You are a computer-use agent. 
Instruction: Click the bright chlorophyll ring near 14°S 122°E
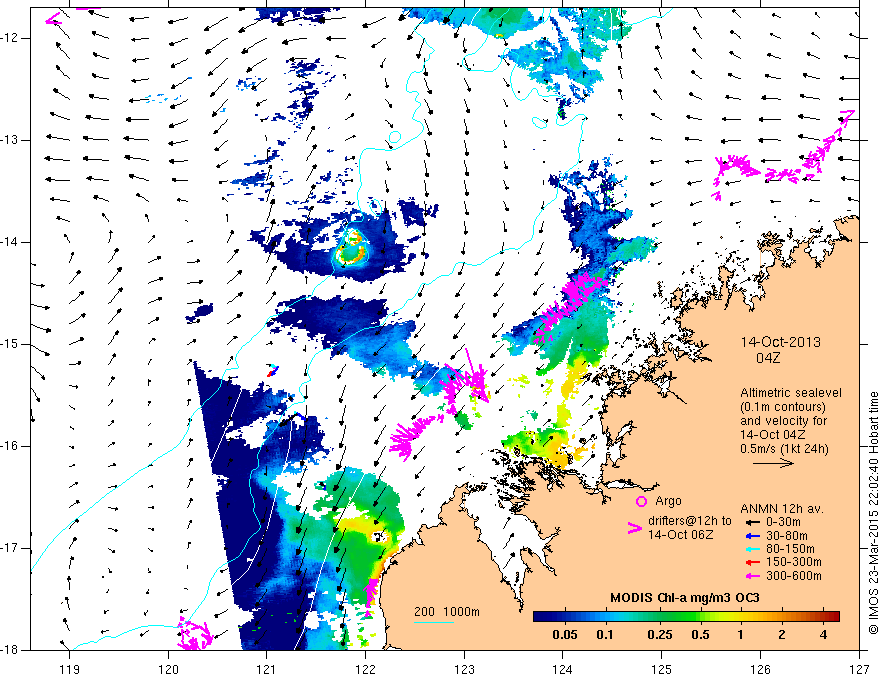pos(352,249)
